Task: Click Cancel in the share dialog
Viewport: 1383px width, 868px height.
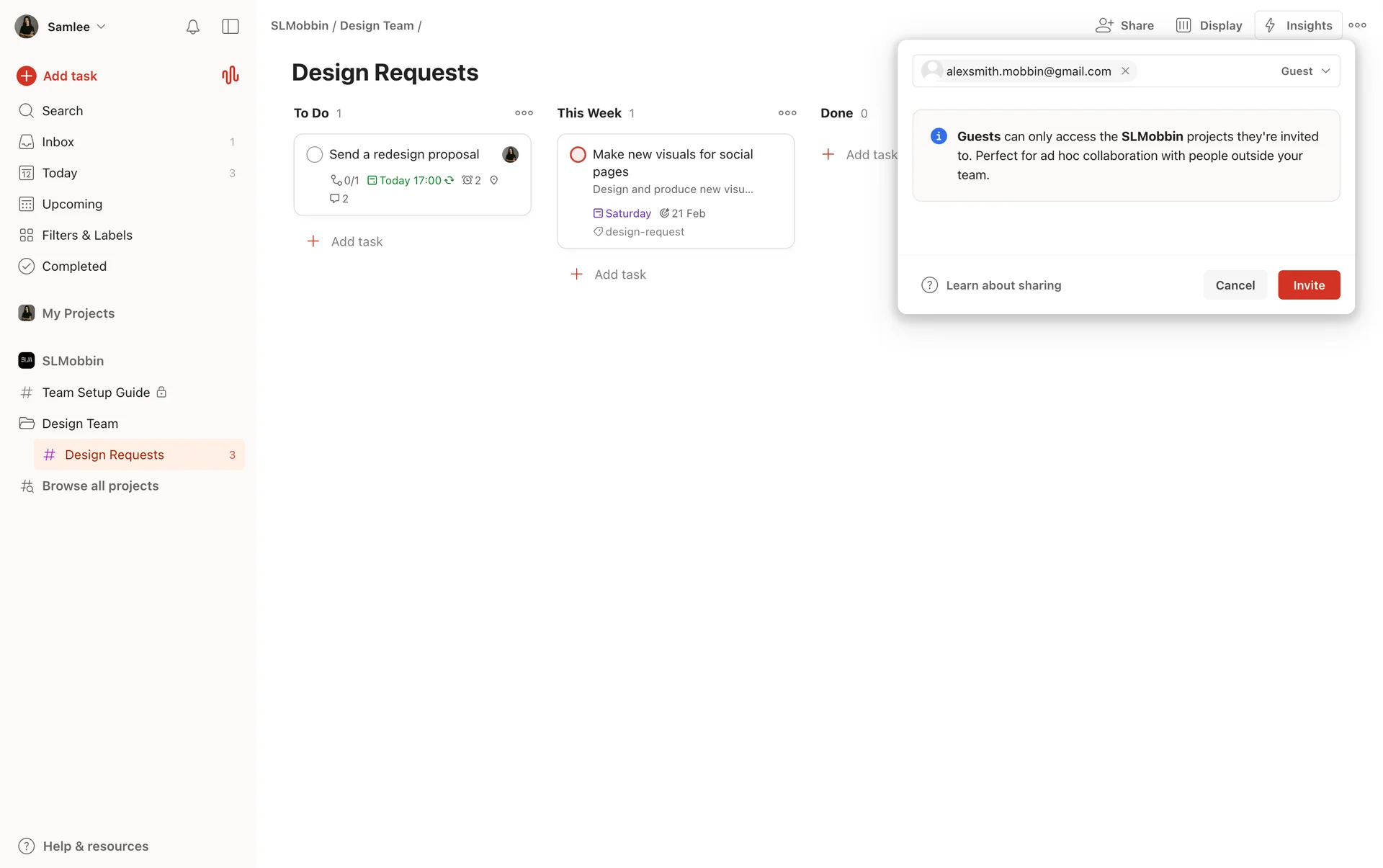Action: (1235, 285)
